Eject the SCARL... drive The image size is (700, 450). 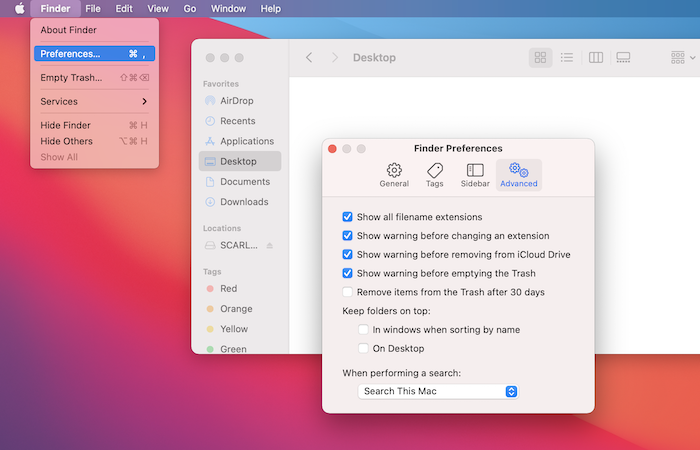[x=270, y=245]
